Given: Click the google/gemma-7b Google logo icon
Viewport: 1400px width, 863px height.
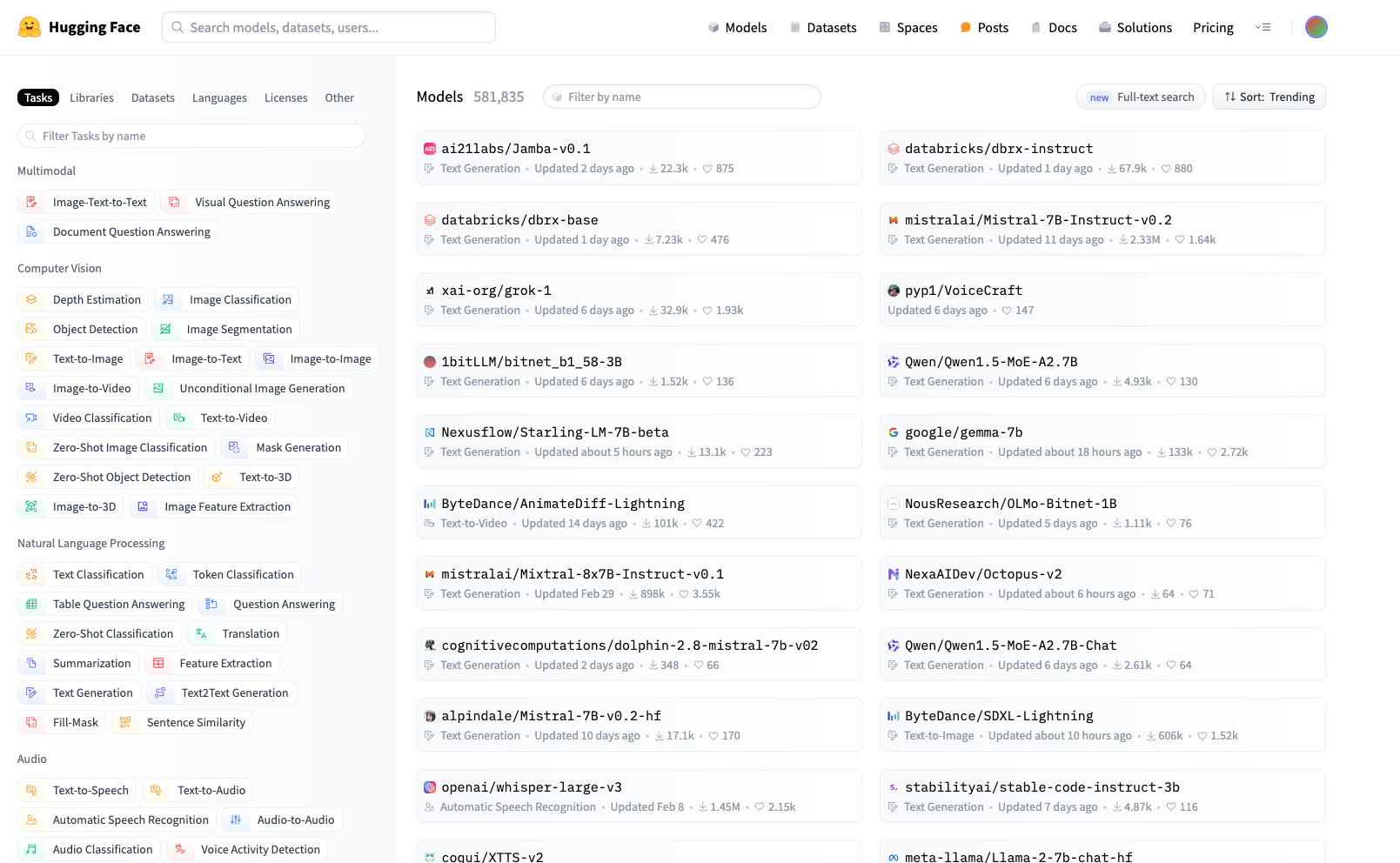Looking at the screenshot, I should pyautogui.click(x=893, y=432).
